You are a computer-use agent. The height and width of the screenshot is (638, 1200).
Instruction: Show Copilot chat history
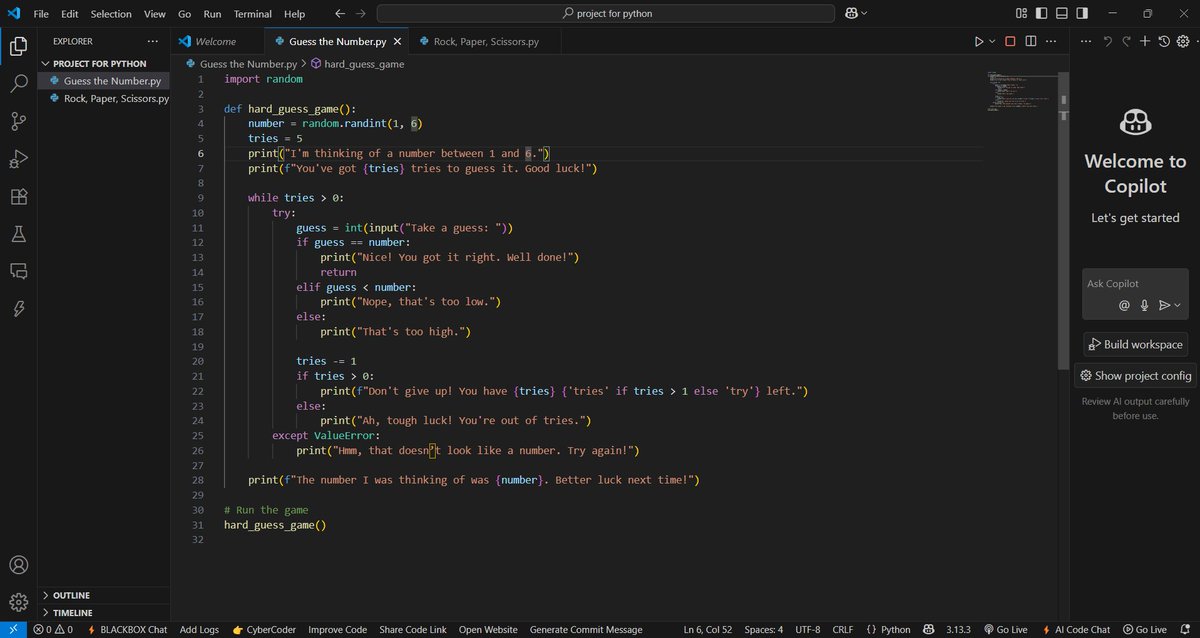(x=1164, y=41)
